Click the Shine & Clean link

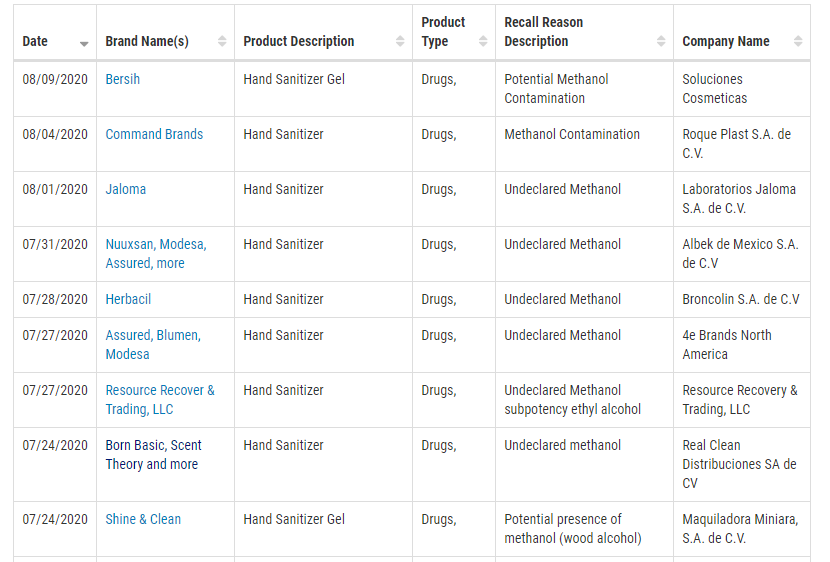[x=143, y=520]
